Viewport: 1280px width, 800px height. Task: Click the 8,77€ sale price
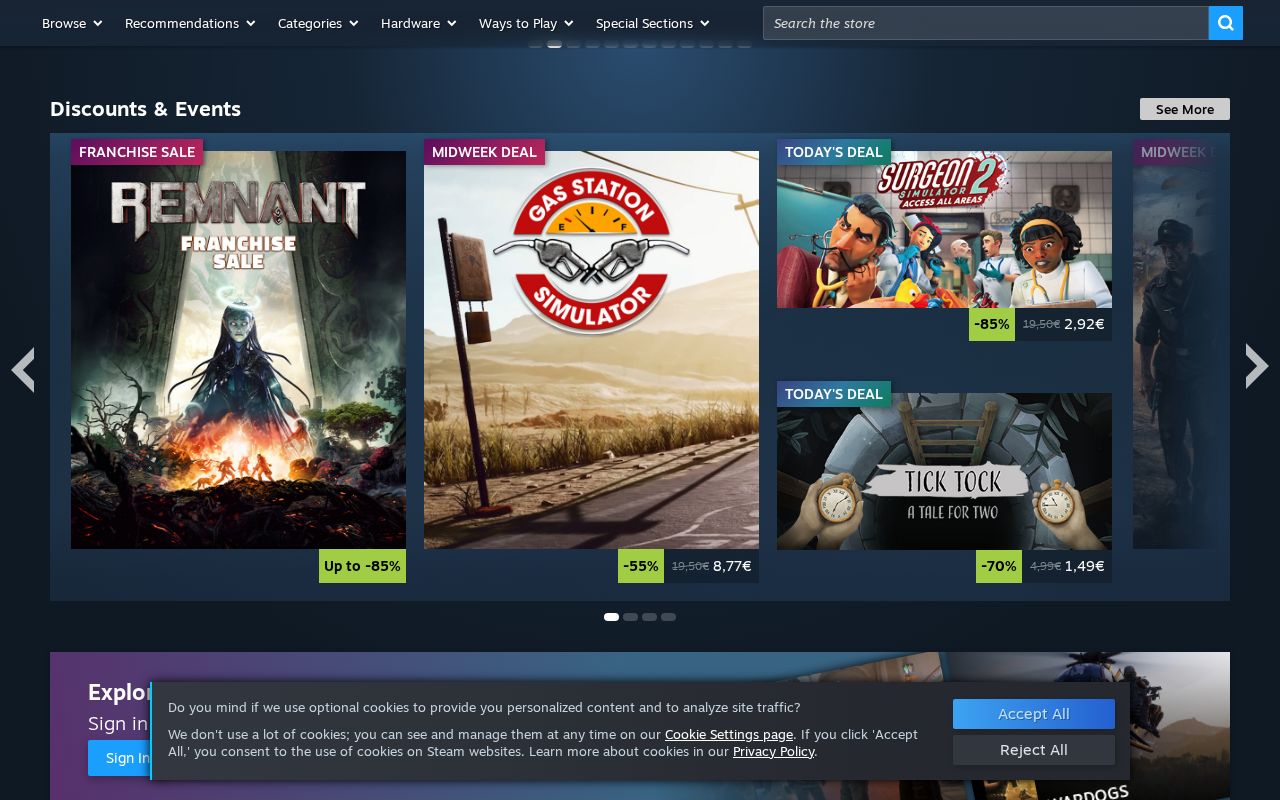click(732, 566)
